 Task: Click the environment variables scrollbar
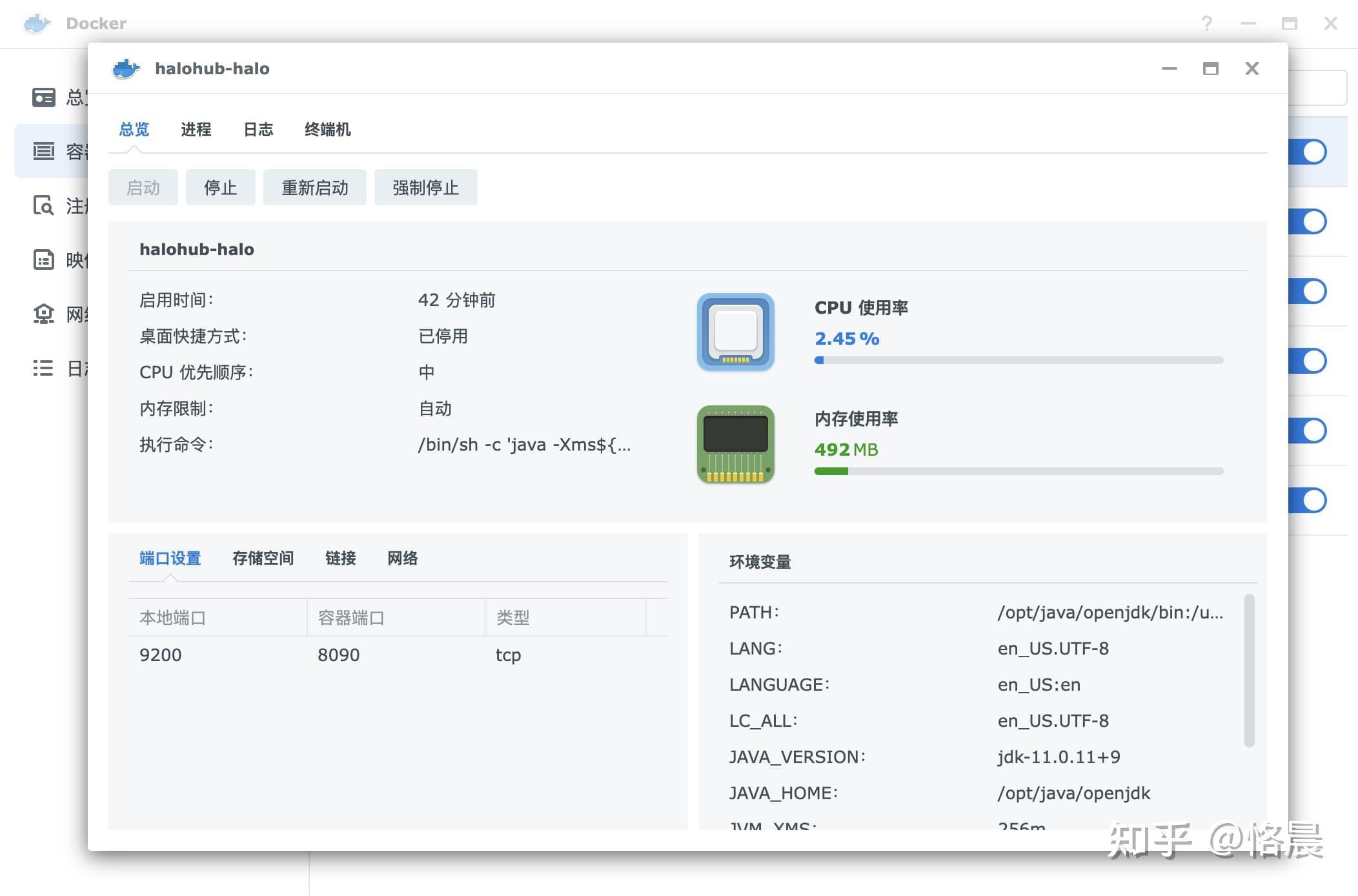[1250, 670]
